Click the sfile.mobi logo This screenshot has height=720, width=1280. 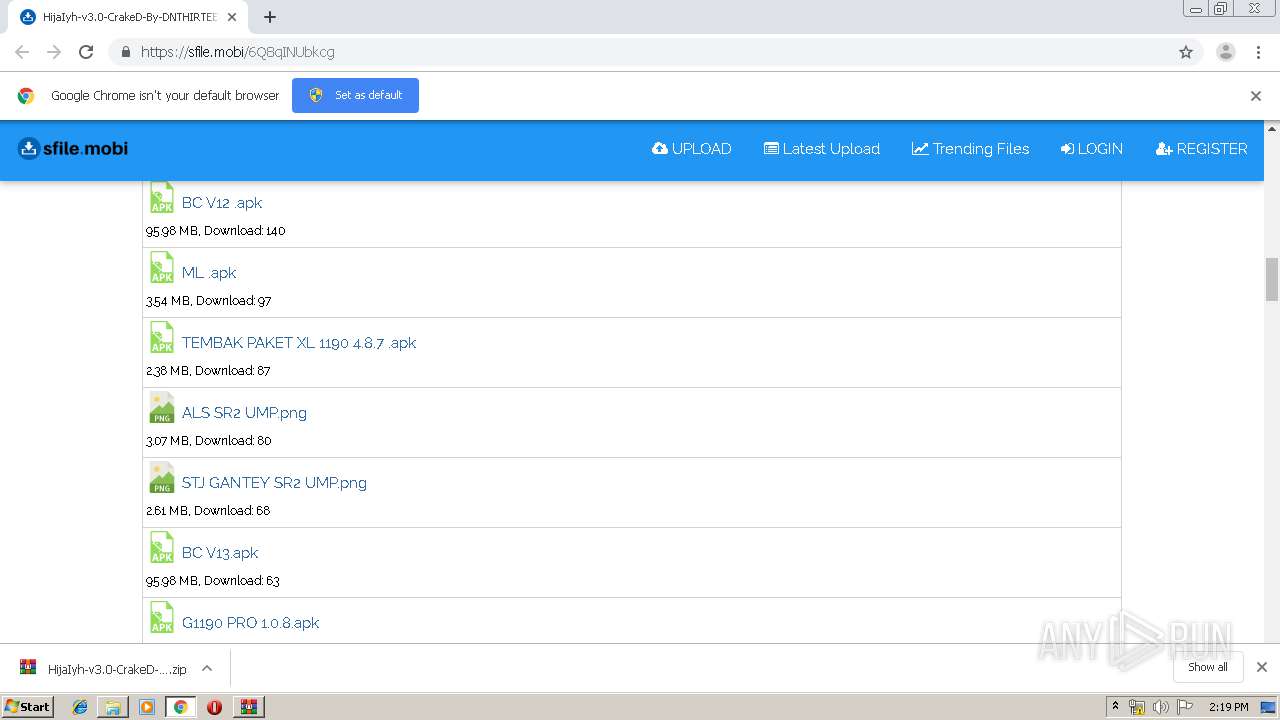click(73, 149)
